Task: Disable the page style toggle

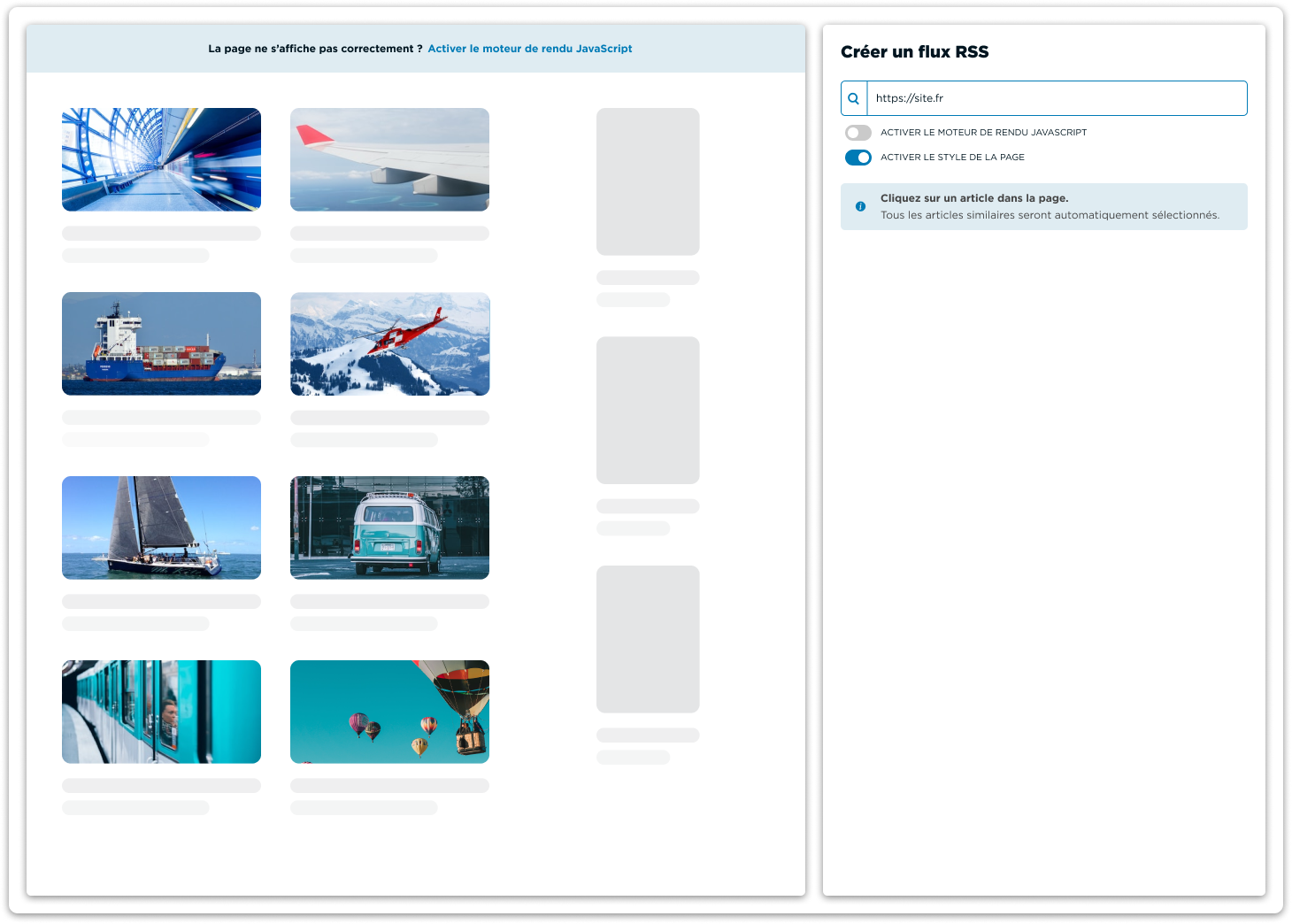Action: (x=857, y=158)
